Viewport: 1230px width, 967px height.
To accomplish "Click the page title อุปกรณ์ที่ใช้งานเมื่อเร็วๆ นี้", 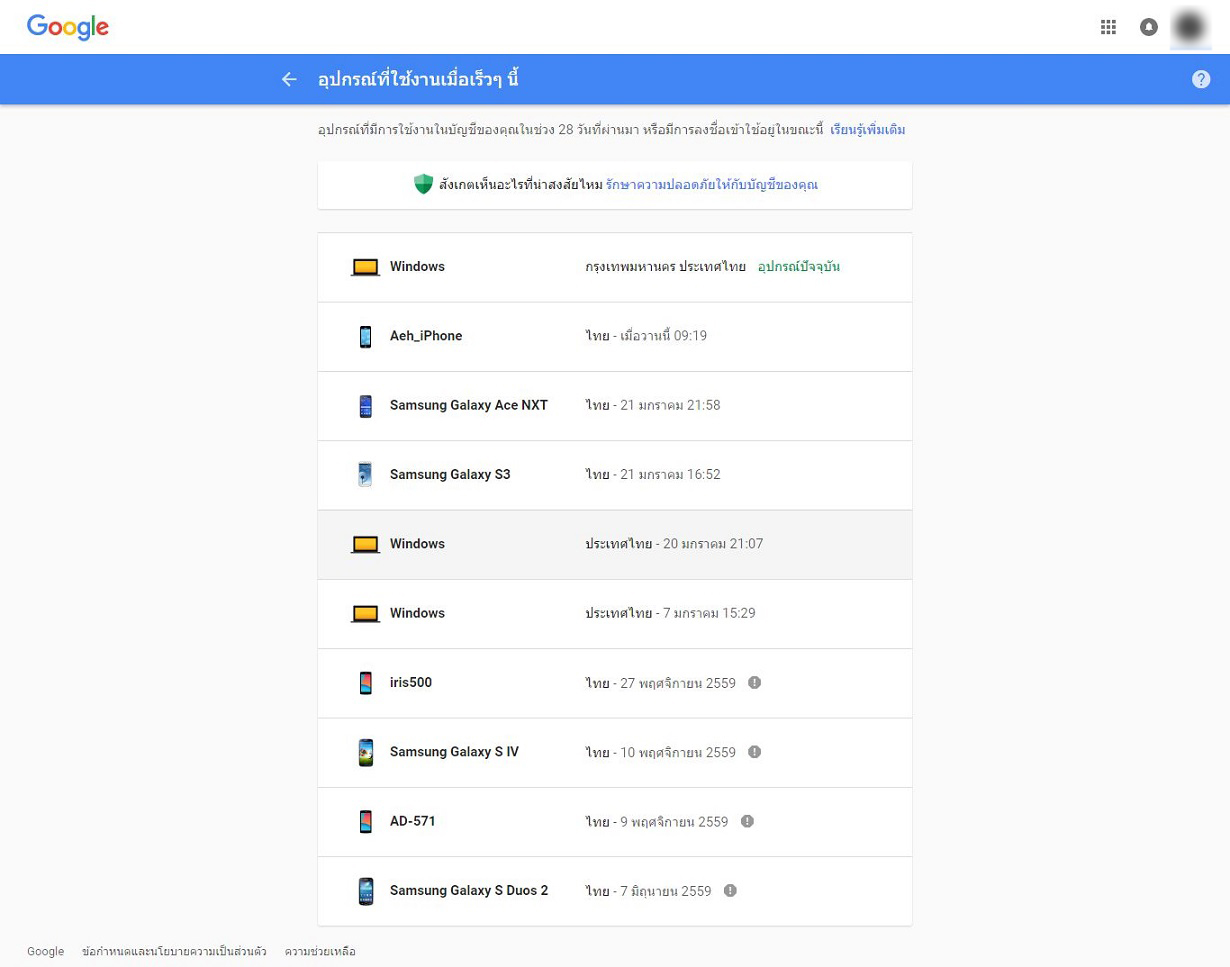I will coord(418,79).
